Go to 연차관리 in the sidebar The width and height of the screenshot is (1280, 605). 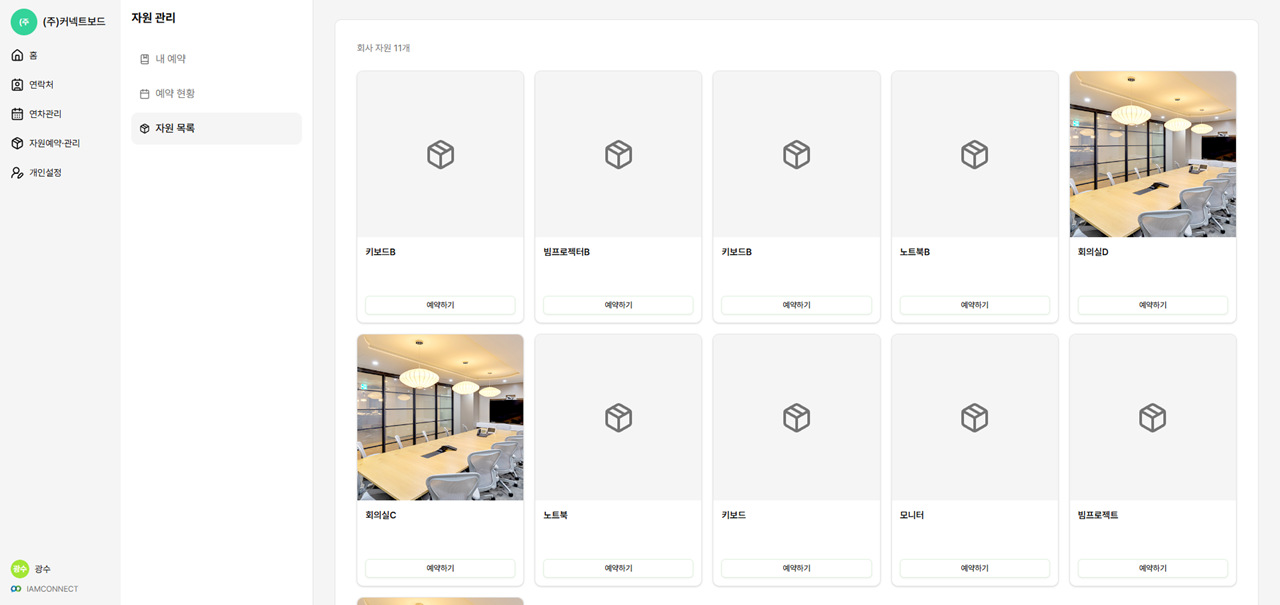pyautogui.click(x=60, y=114)
